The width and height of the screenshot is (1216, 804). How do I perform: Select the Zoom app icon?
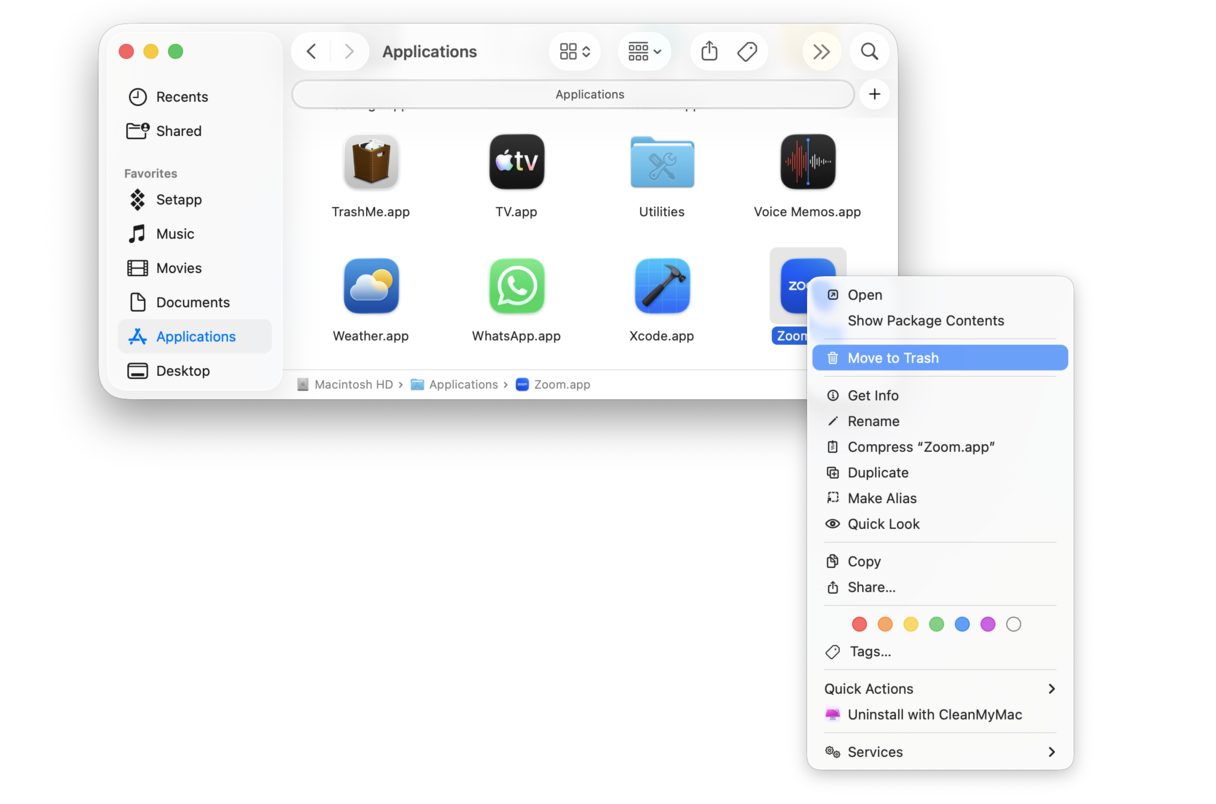click(x=797, y=286)
